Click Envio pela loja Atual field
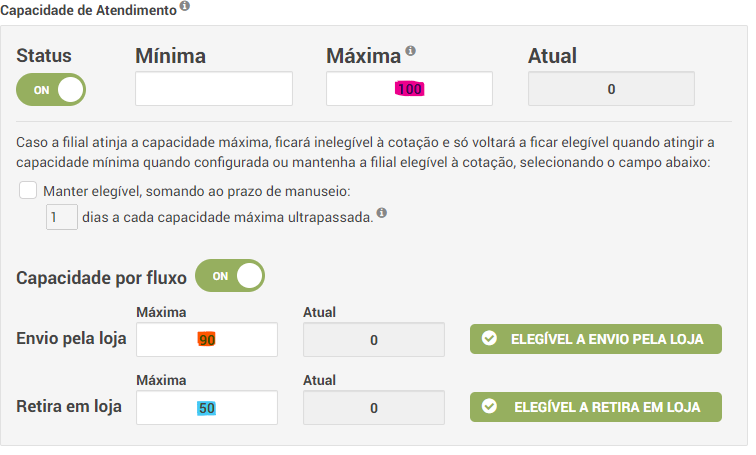 [373, 340]
